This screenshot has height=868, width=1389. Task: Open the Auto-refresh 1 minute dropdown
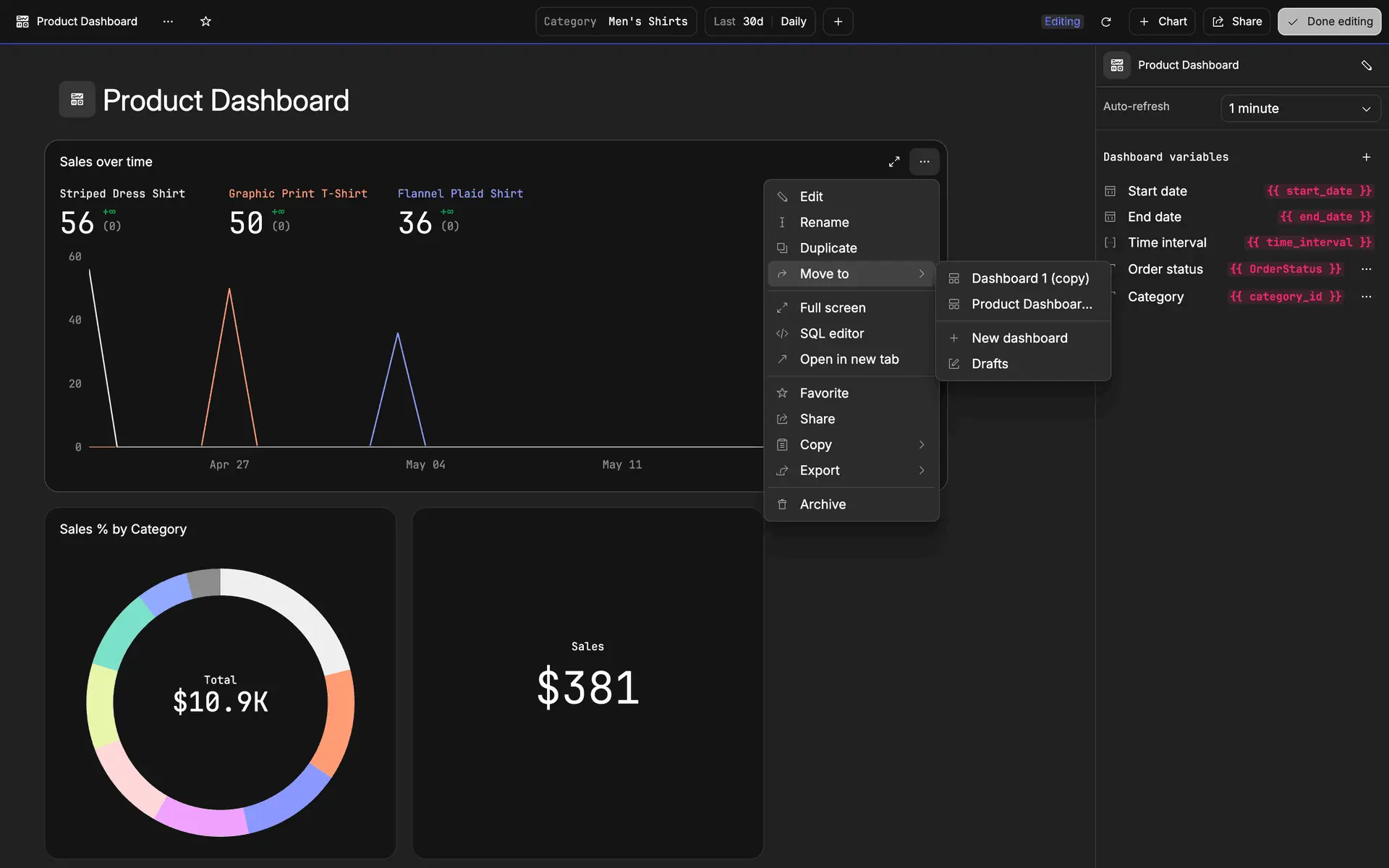point(1300,109)
